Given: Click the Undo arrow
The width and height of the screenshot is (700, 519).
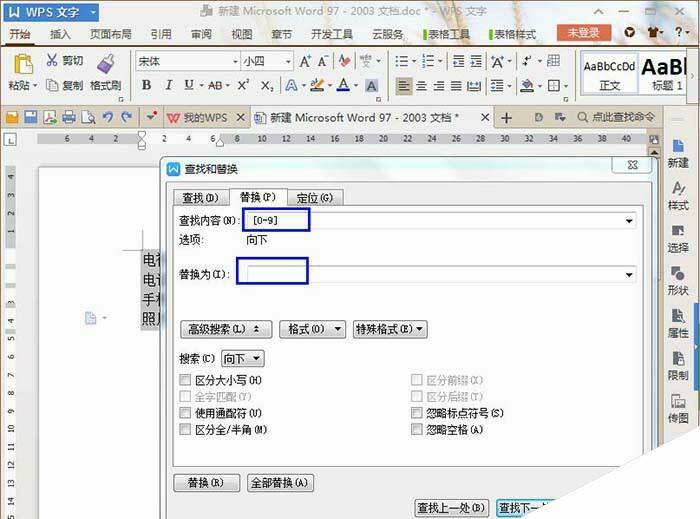Looking at the screenshot, I should coord(108,117).
